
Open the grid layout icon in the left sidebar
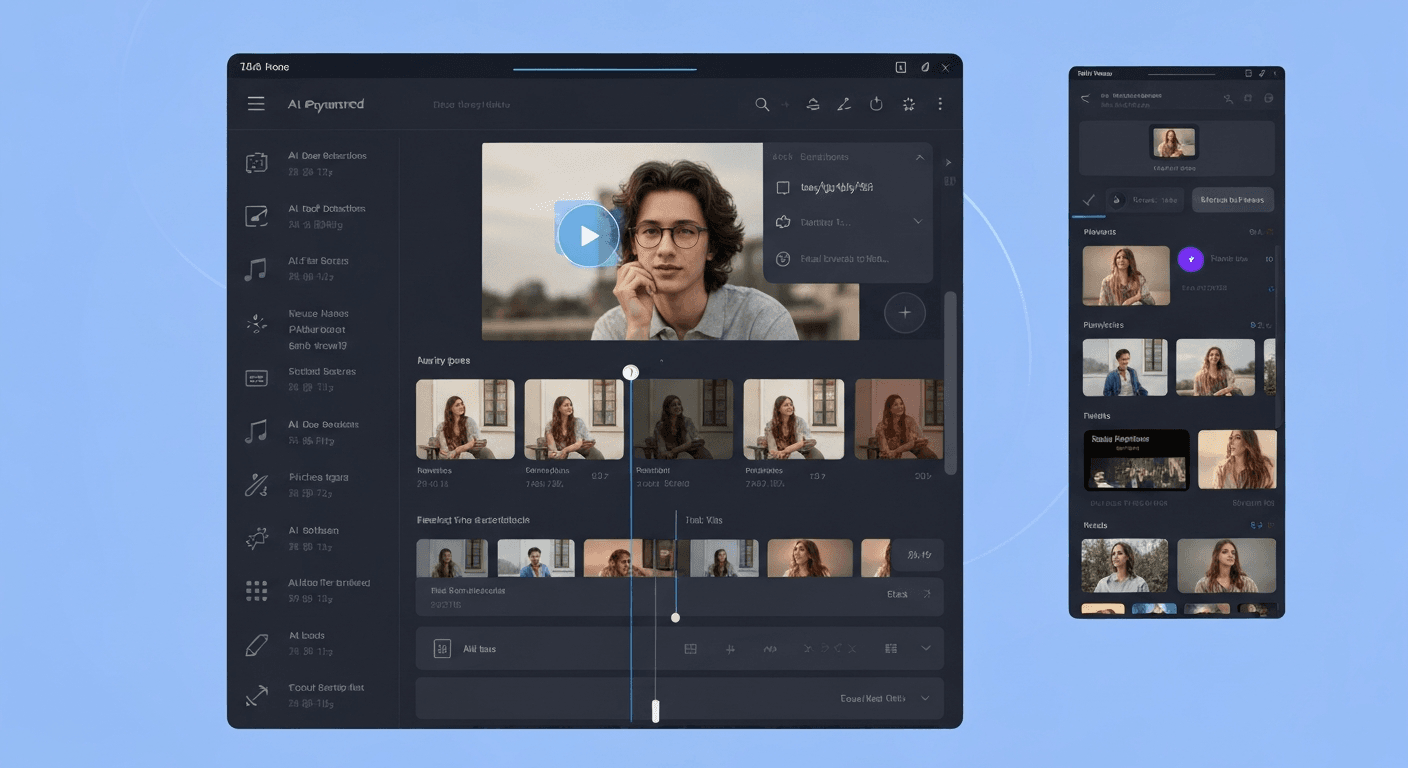[256, 590]
